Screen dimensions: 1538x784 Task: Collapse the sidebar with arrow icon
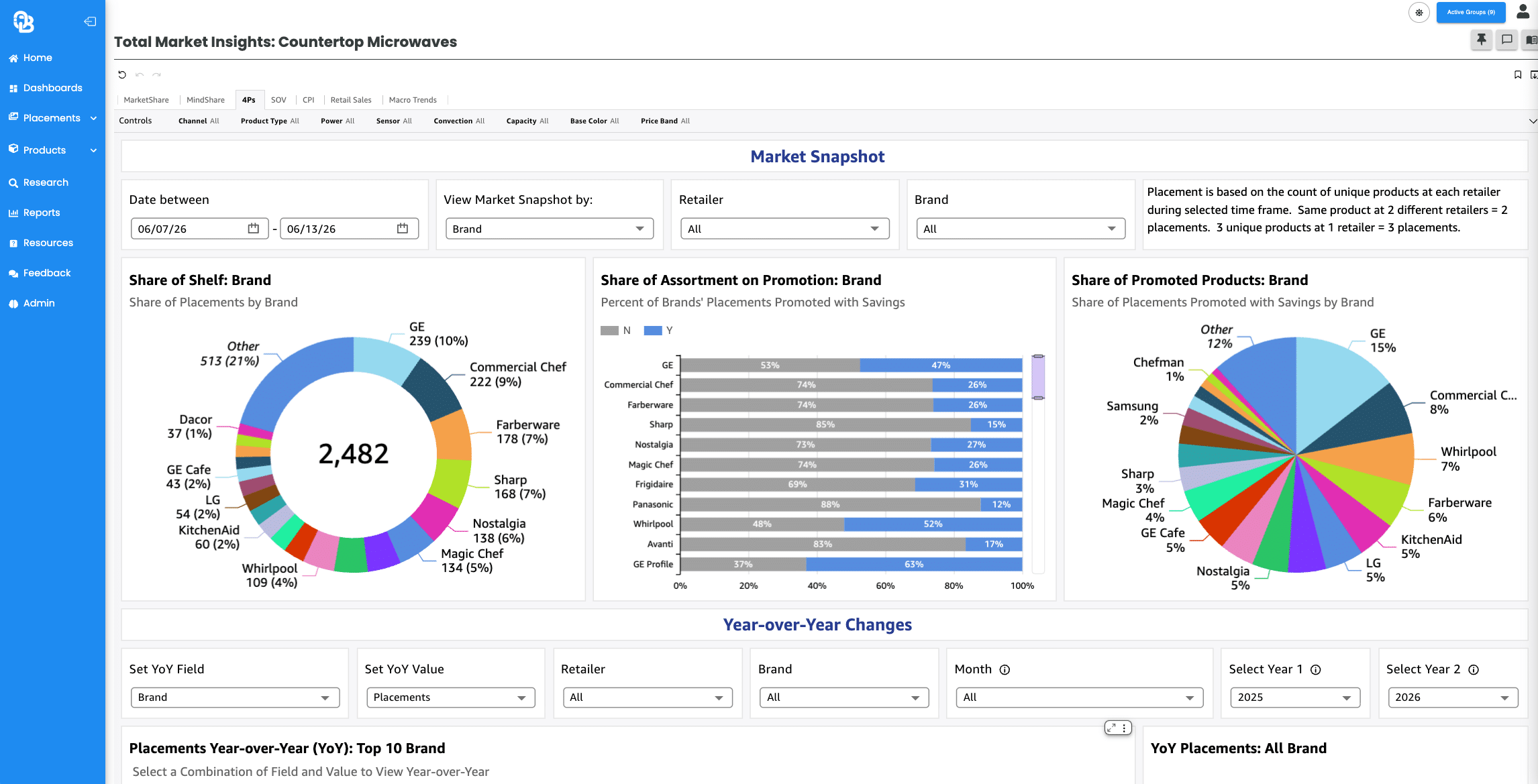click(x=90, y=21)
